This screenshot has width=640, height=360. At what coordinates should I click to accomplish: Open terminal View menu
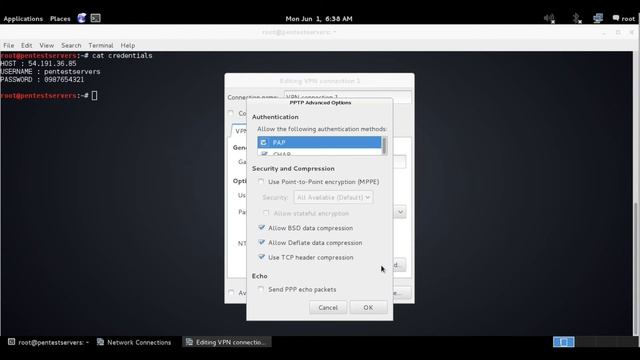pos(47,45)
